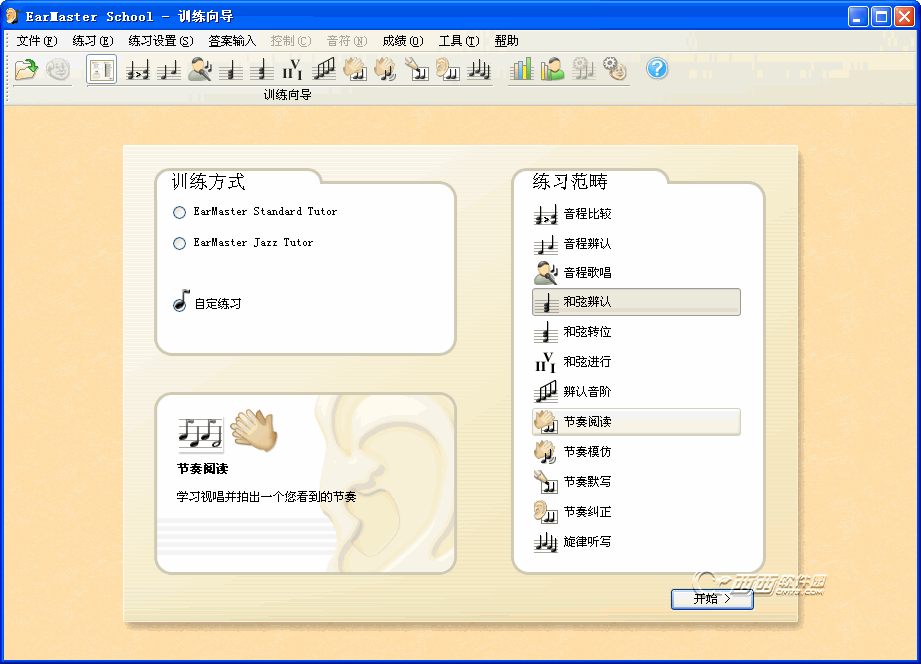Screen dimensions: 921x664
Task: Select 节奏模仿 in the exercise list
Action: [636, 452]
